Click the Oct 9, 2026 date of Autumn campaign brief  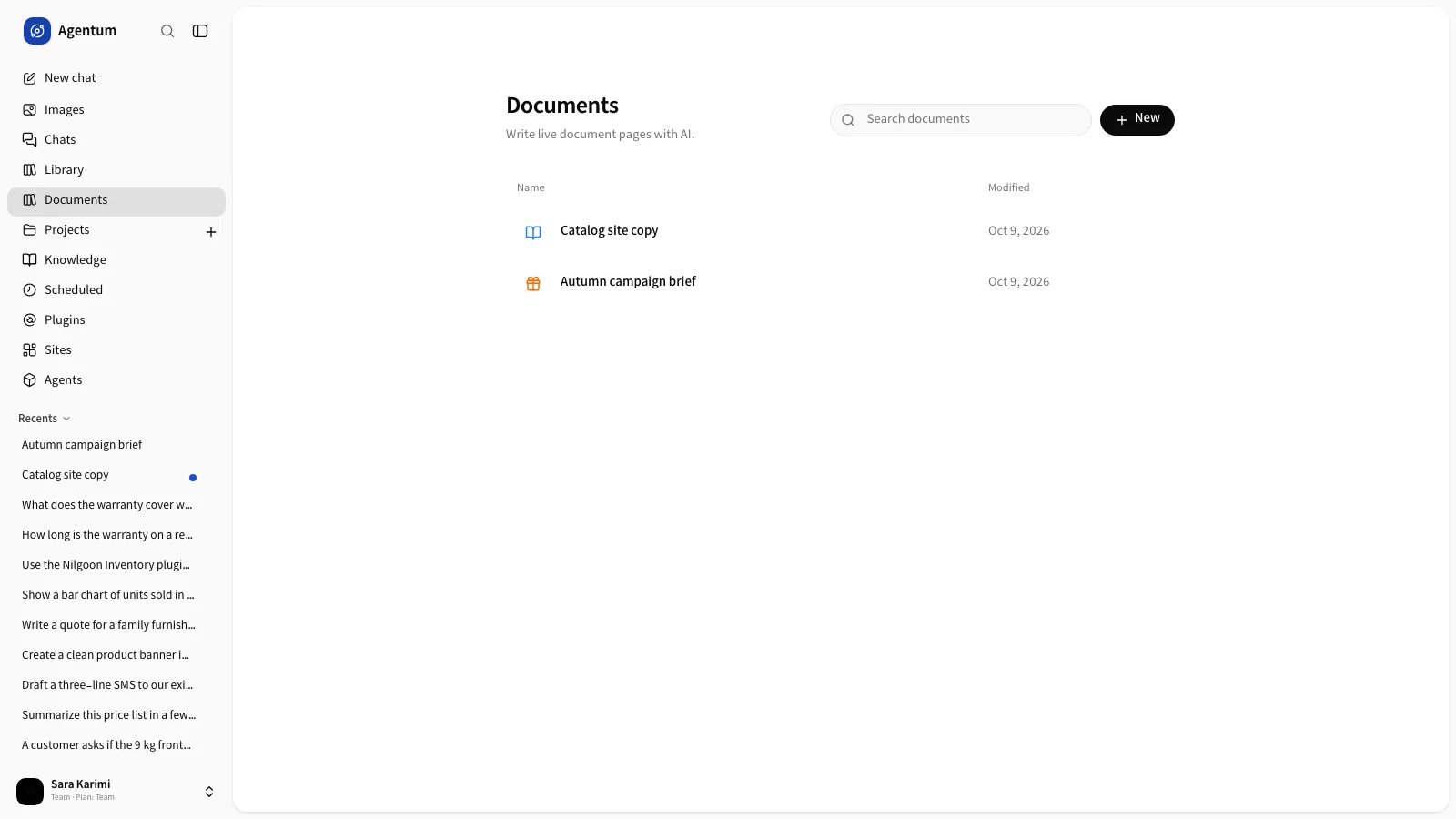pos(1018,282)
